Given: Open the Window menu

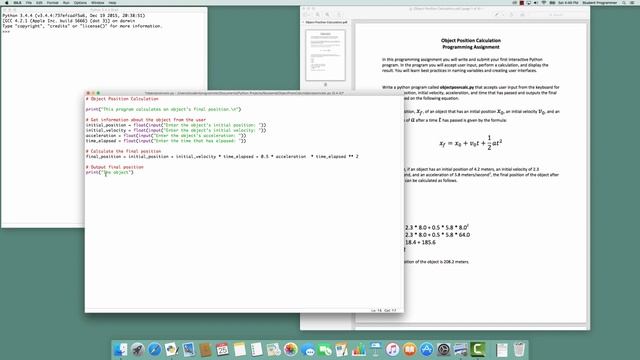Looking at the screenshot, I should [x=98, y=2].
